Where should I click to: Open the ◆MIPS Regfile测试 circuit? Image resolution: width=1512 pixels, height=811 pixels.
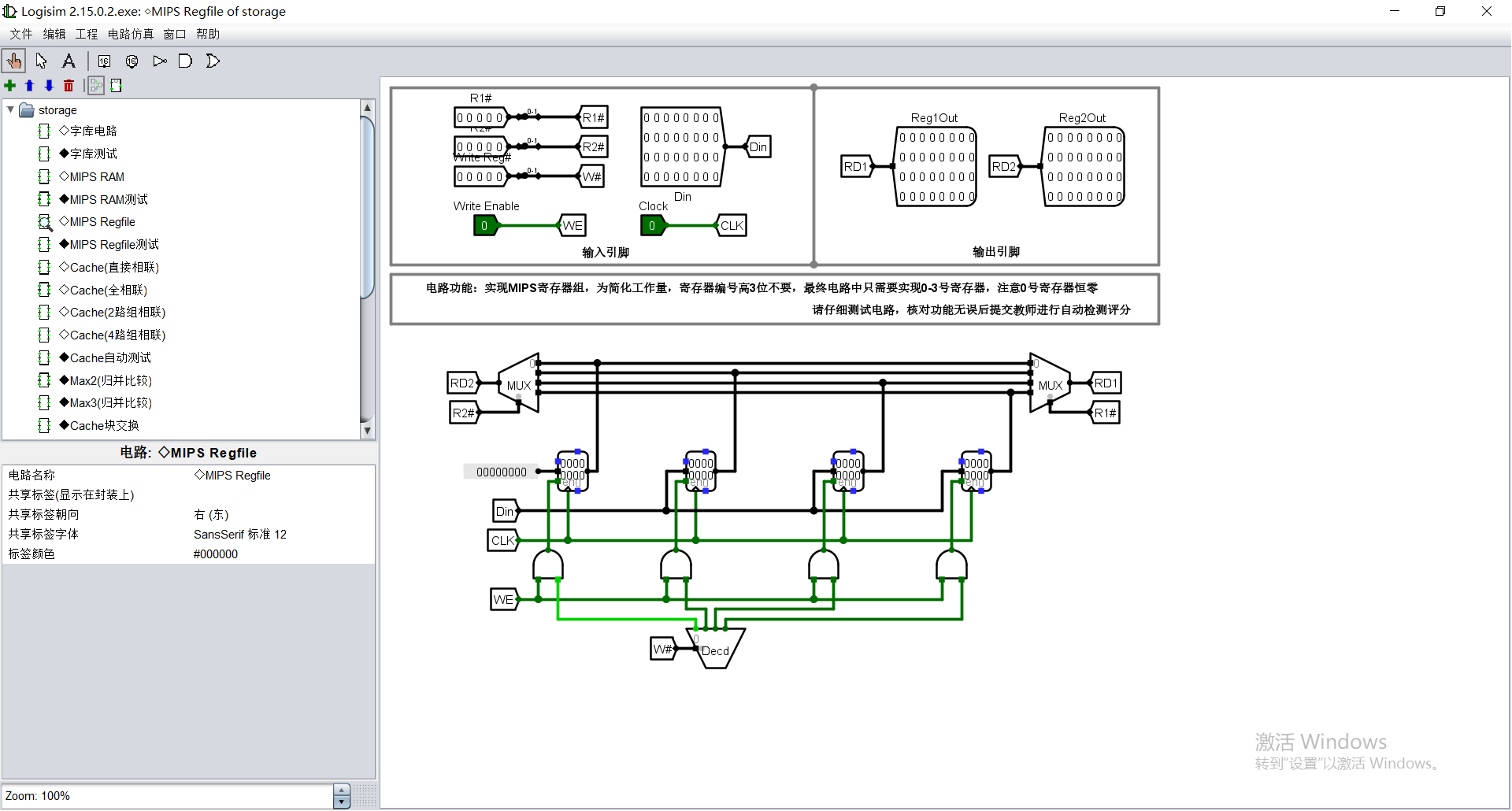pyautogui.click(x=110, y=244)
